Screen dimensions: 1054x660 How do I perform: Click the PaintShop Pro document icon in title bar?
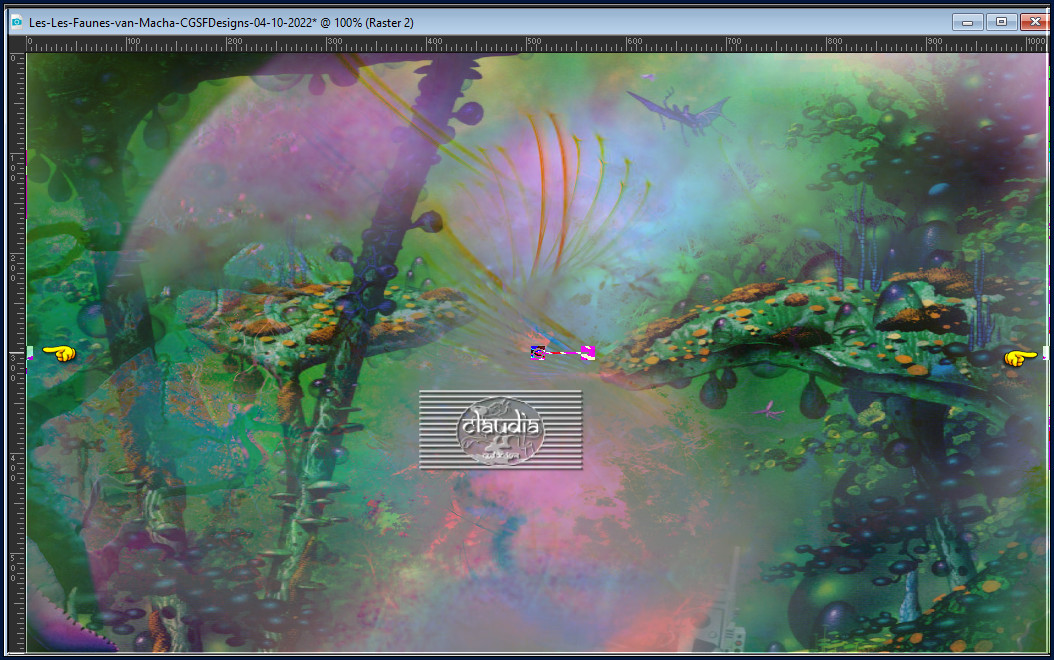[x=16, y=22]
